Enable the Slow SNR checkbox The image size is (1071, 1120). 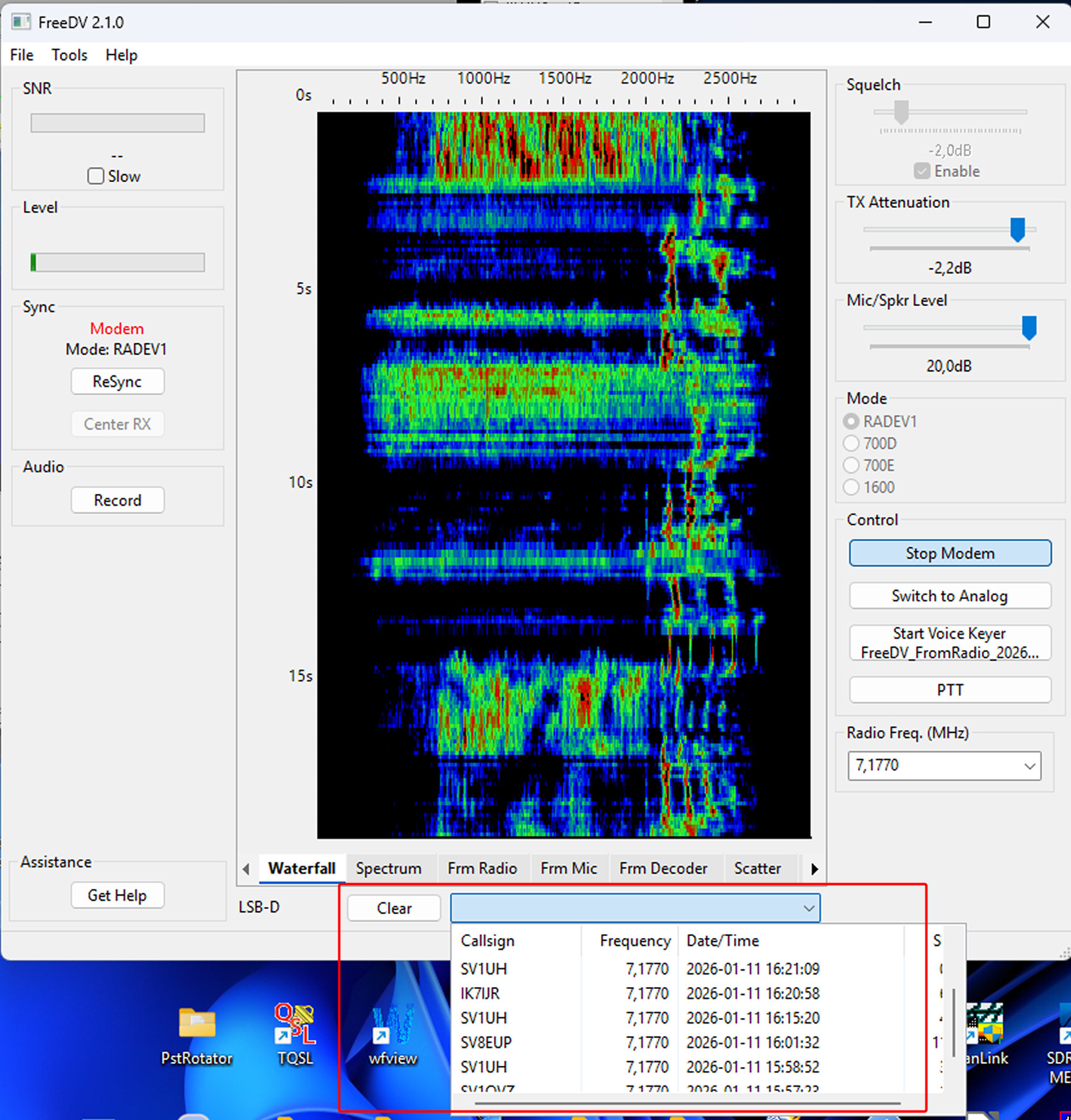pos(96,176)
